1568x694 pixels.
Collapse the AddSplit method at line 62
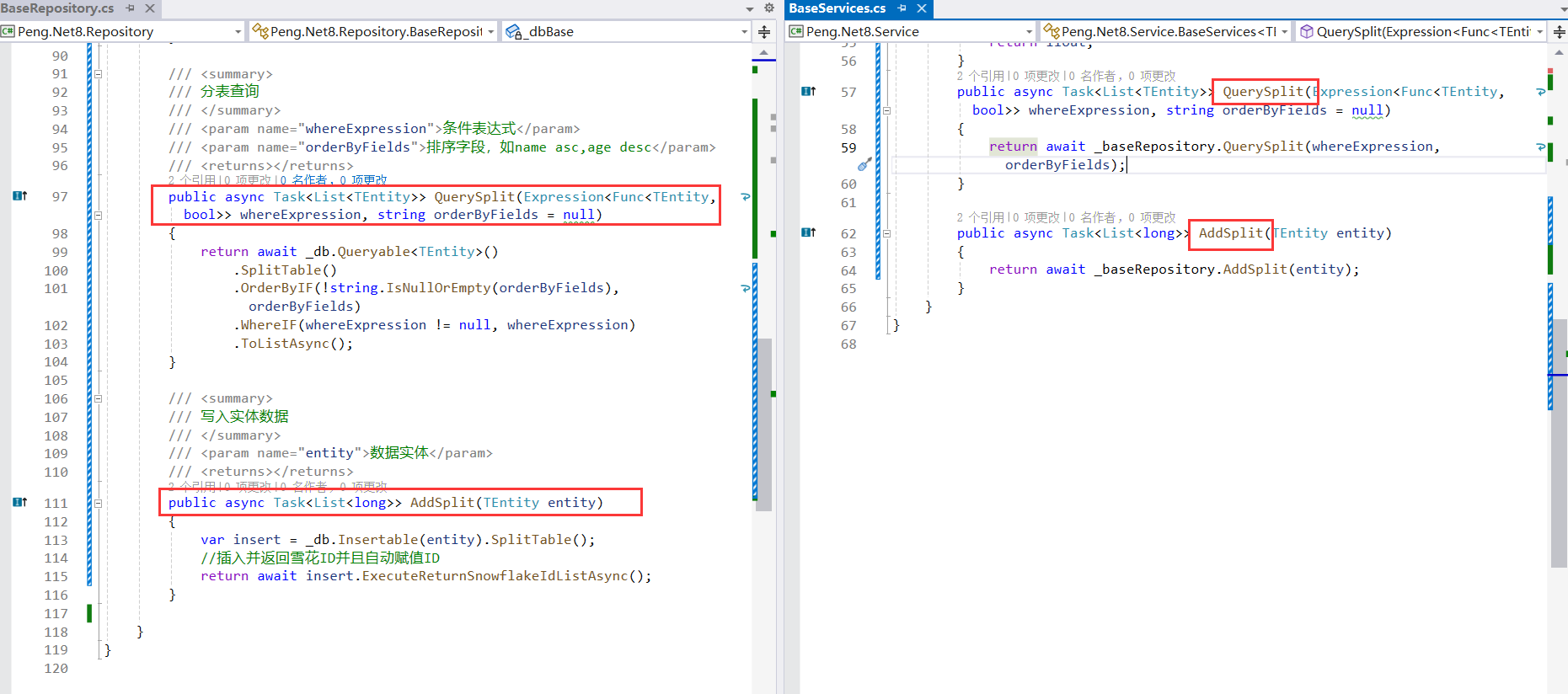pos(886,233)
